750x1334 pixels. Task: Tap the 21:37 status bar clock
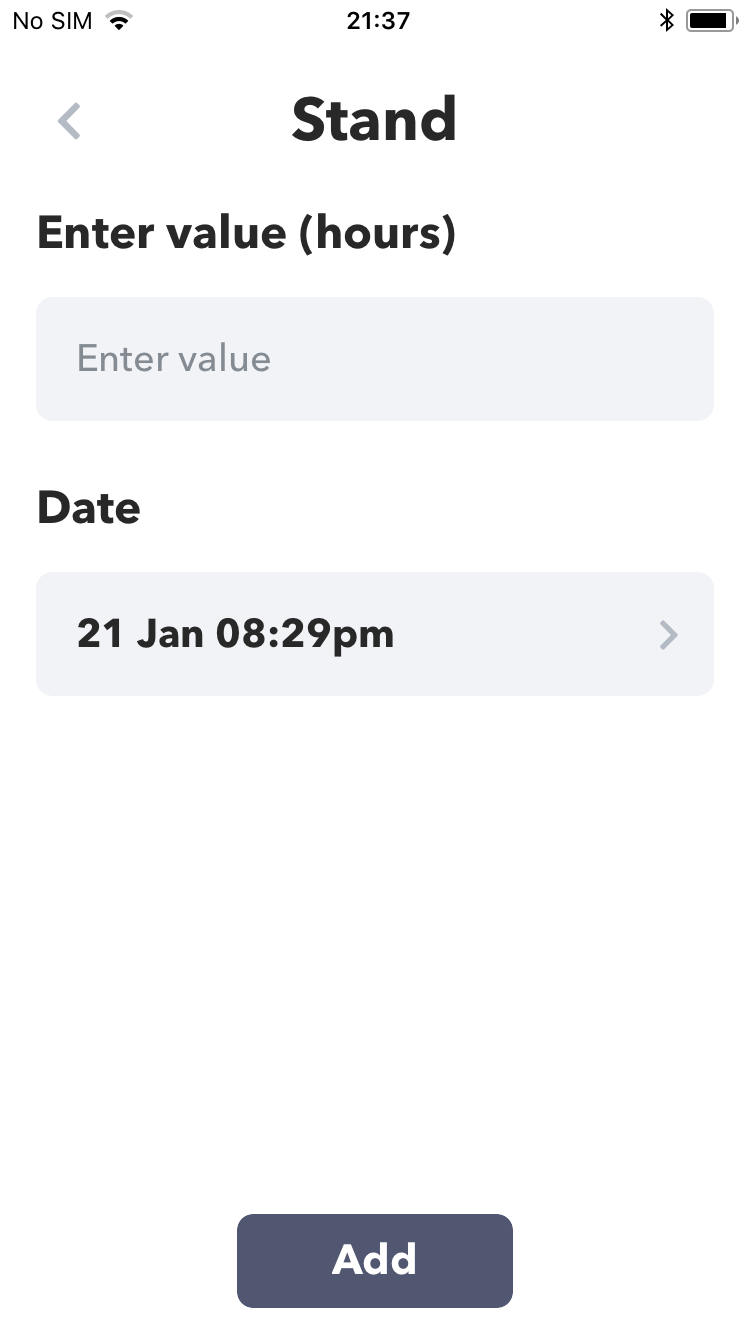[378, 20]
